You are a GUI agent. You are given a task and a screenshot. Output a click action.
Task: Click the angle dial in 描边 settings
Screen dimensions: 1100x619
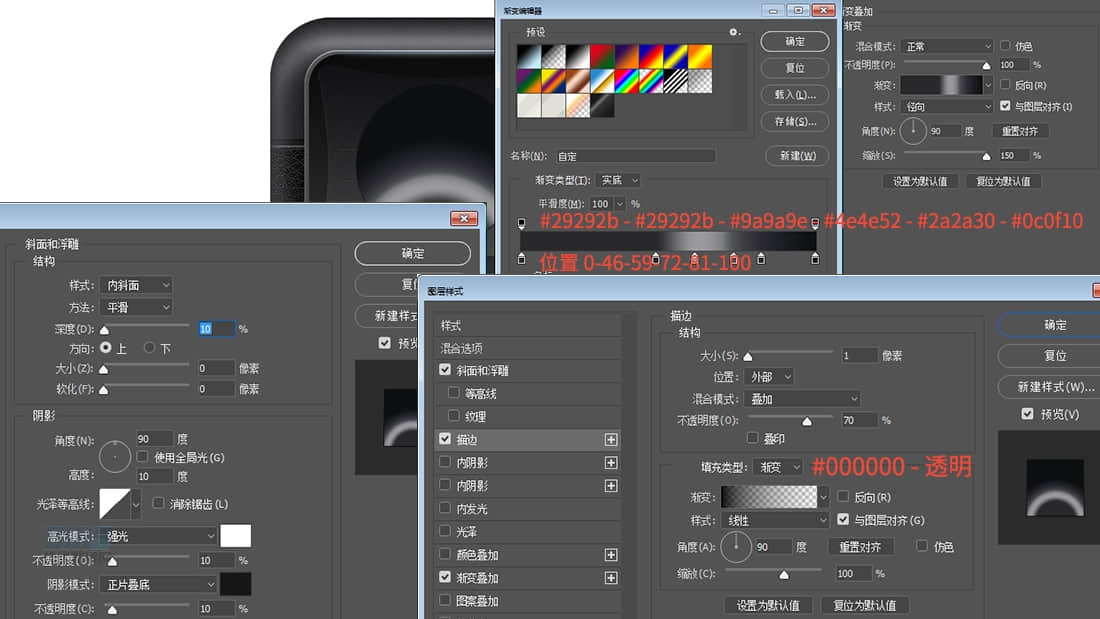(x=736, y=547)
